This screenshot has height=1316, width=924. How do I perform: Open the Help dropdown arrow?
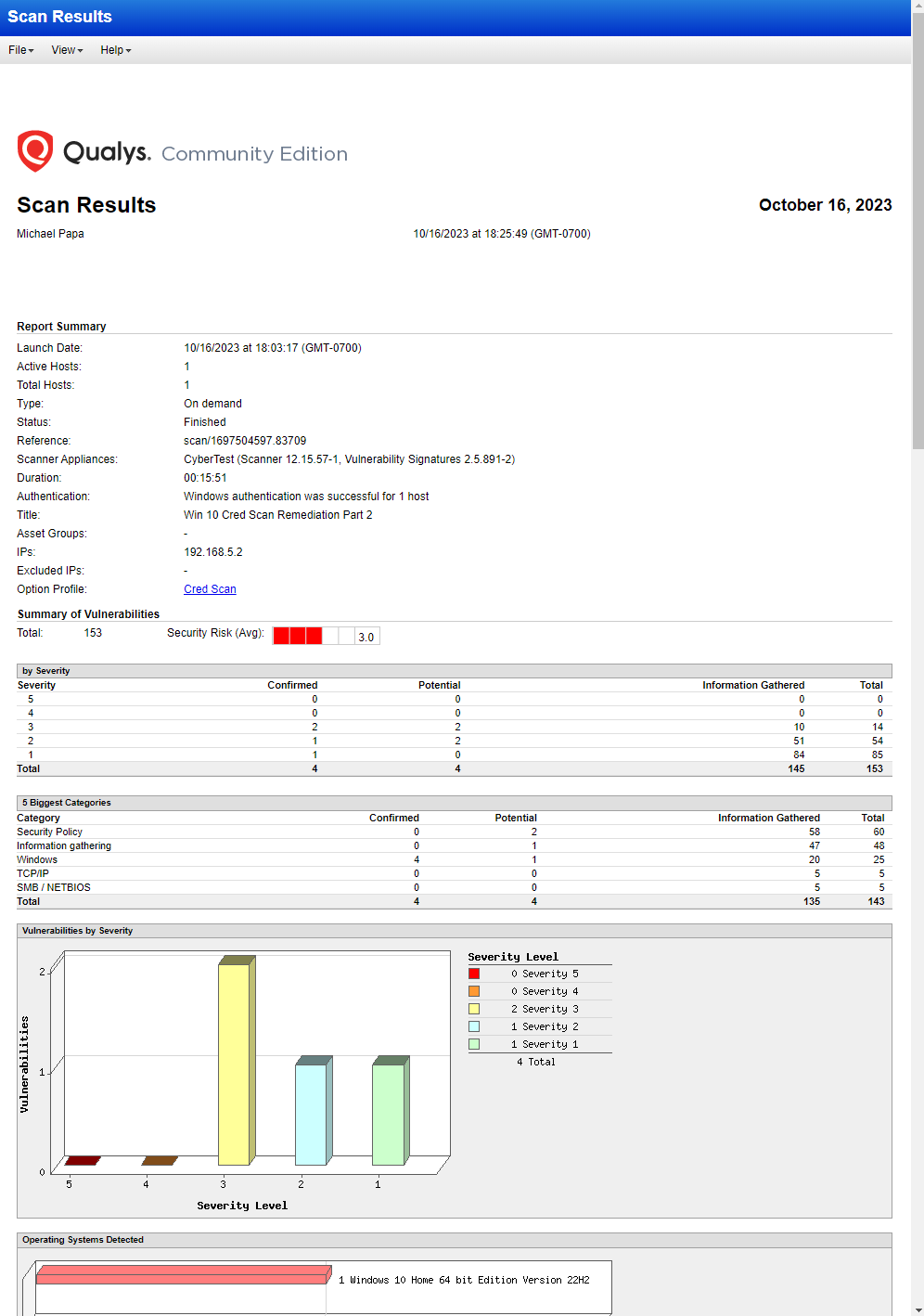(x=128, y=50)
